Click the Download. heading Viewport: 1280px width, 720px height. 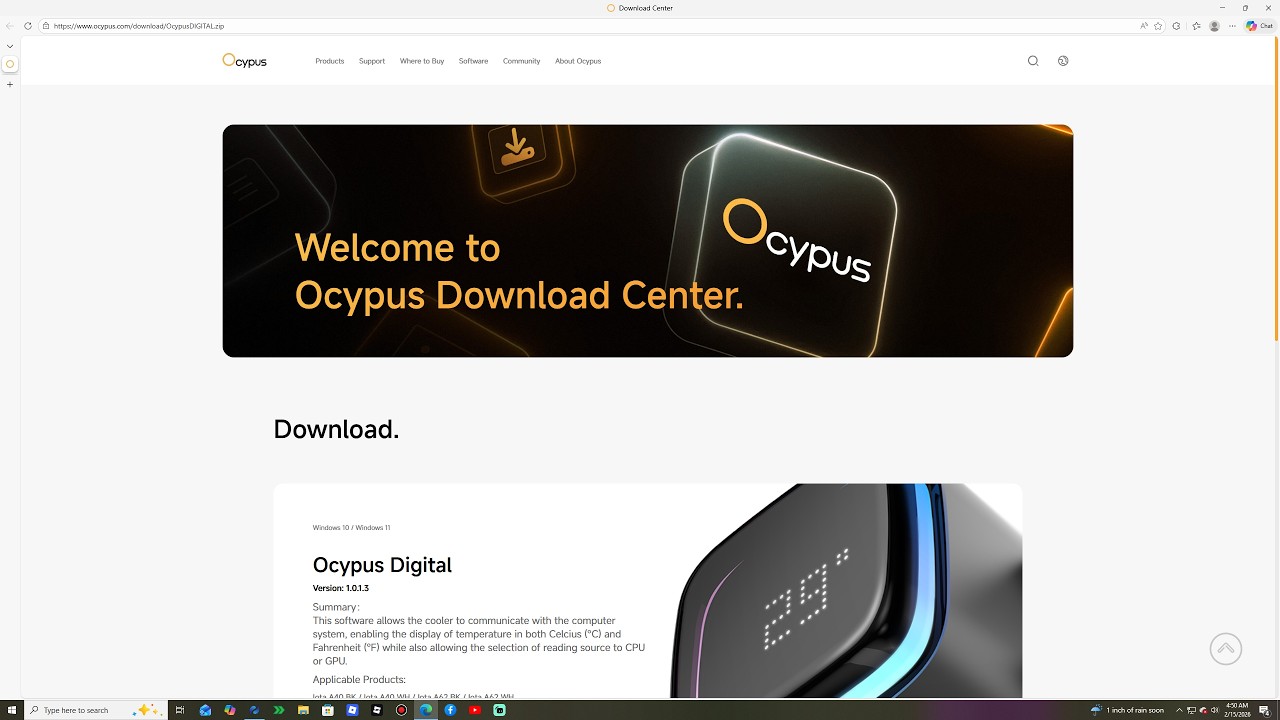point(336,429)
